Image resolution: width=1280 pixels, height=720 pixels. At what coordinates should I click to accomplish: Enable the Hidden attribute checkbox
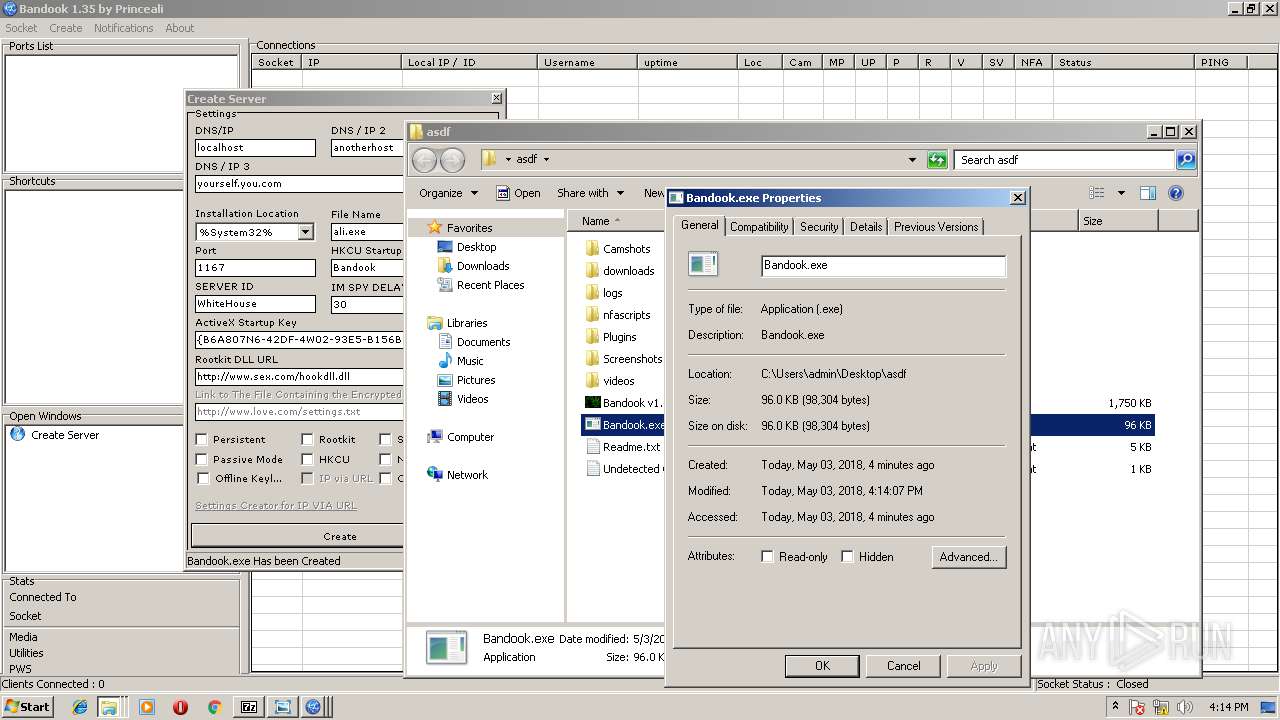tap(847, 557)
